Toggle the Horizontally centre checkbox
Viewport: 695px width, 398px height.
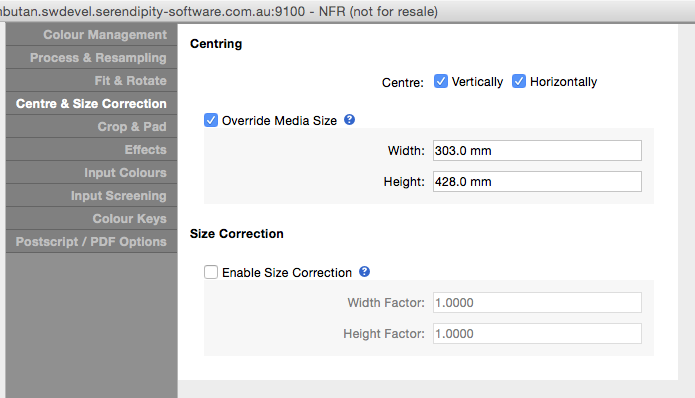click(x=519, y=82)
